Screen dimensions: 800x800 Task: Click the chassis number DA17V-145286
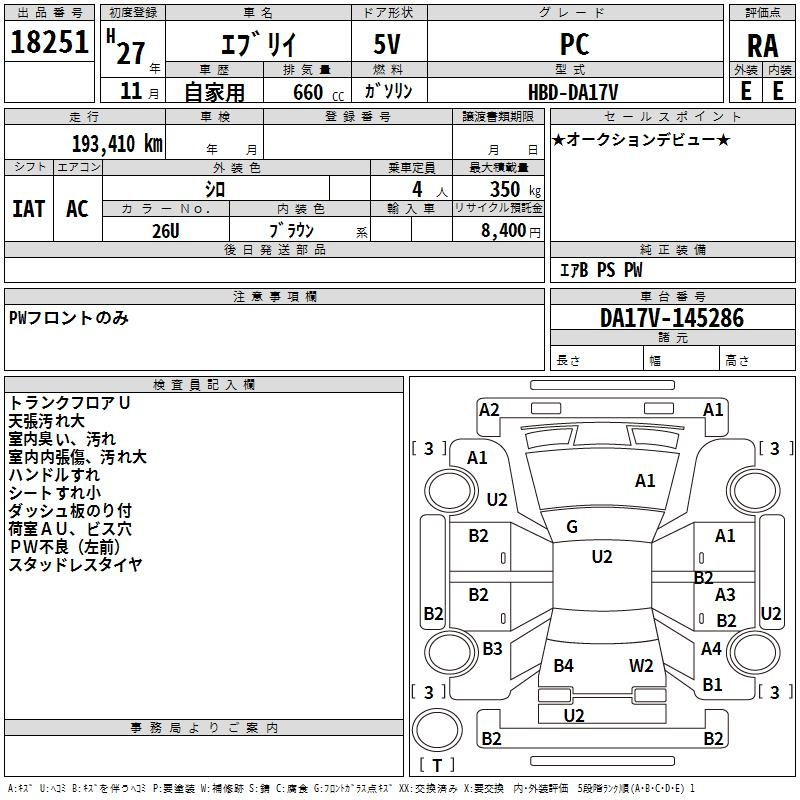tap(671, 318)
